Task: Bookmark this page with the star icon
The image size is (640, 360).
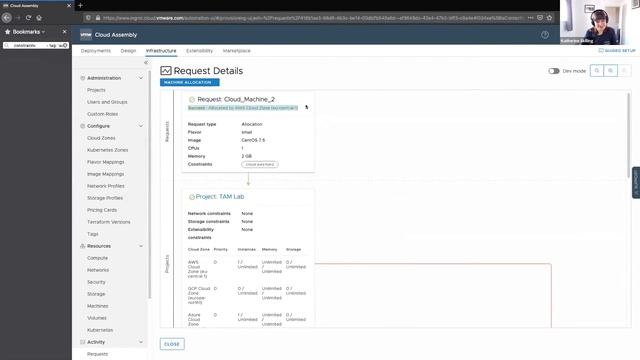Action: 549,18
